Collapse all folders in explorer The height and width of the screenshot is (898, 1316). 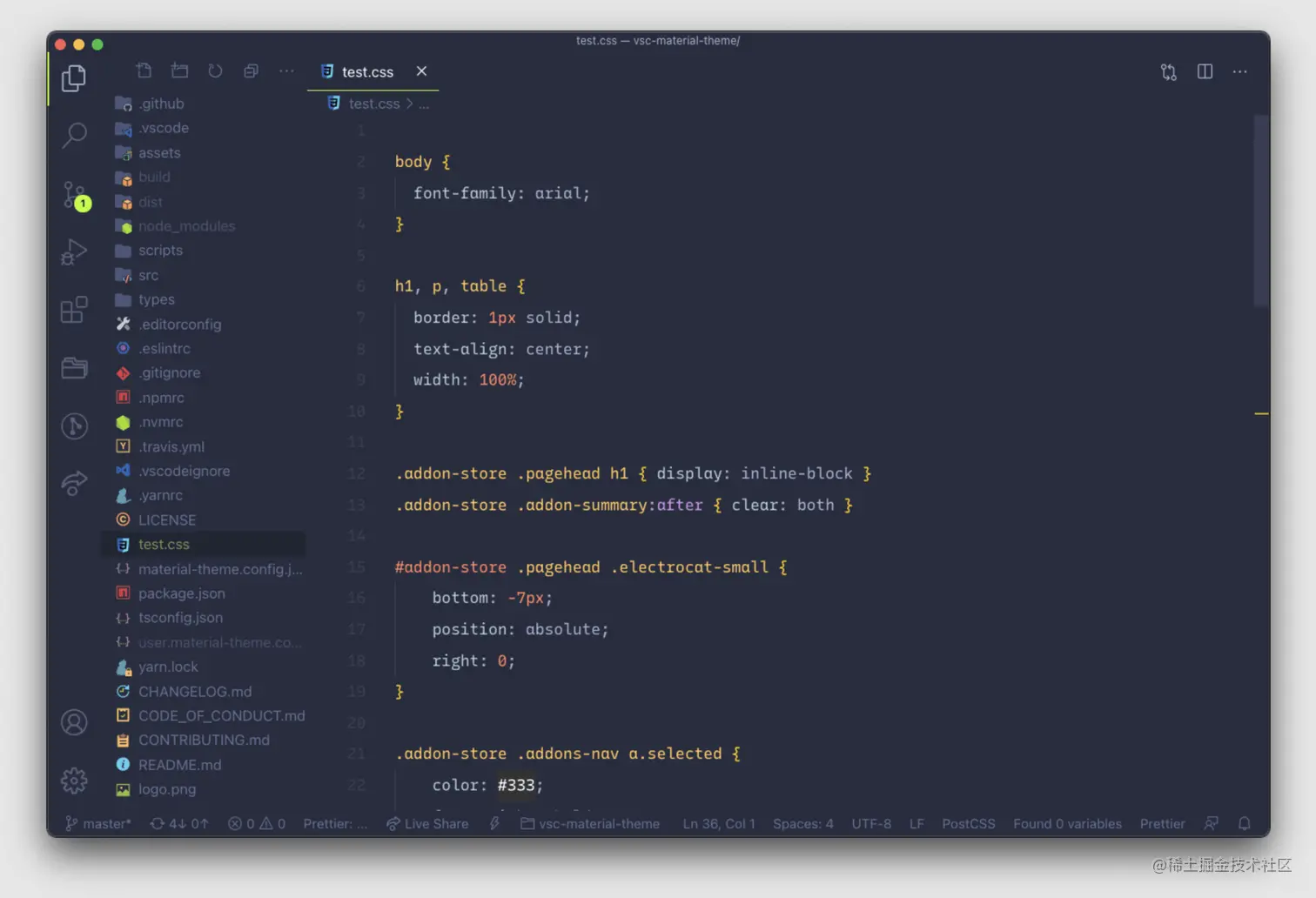[x=251, y=71]
